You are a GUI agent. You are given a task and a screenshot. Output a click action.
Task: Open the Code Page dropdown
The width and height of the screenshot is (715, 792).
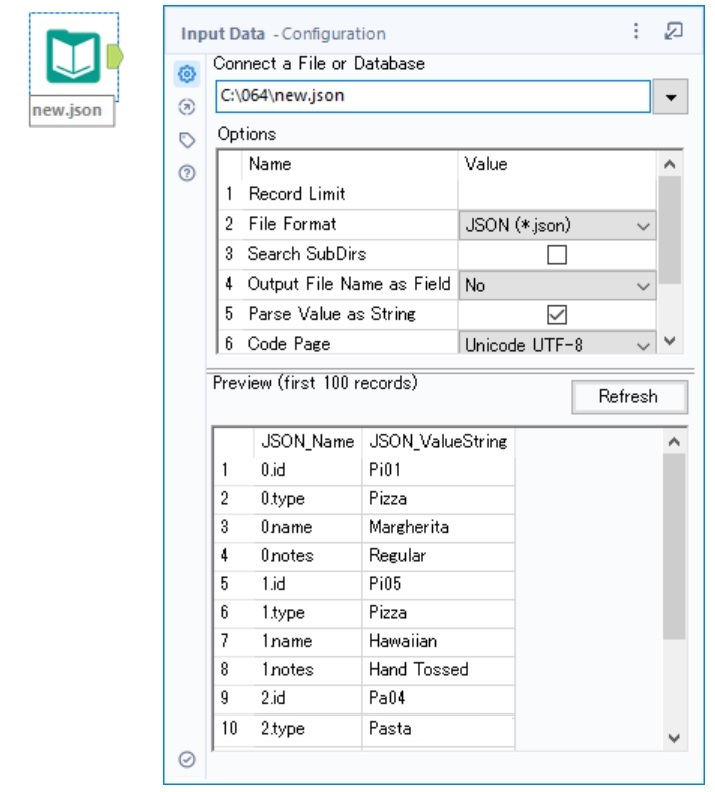tap(557, 343)
